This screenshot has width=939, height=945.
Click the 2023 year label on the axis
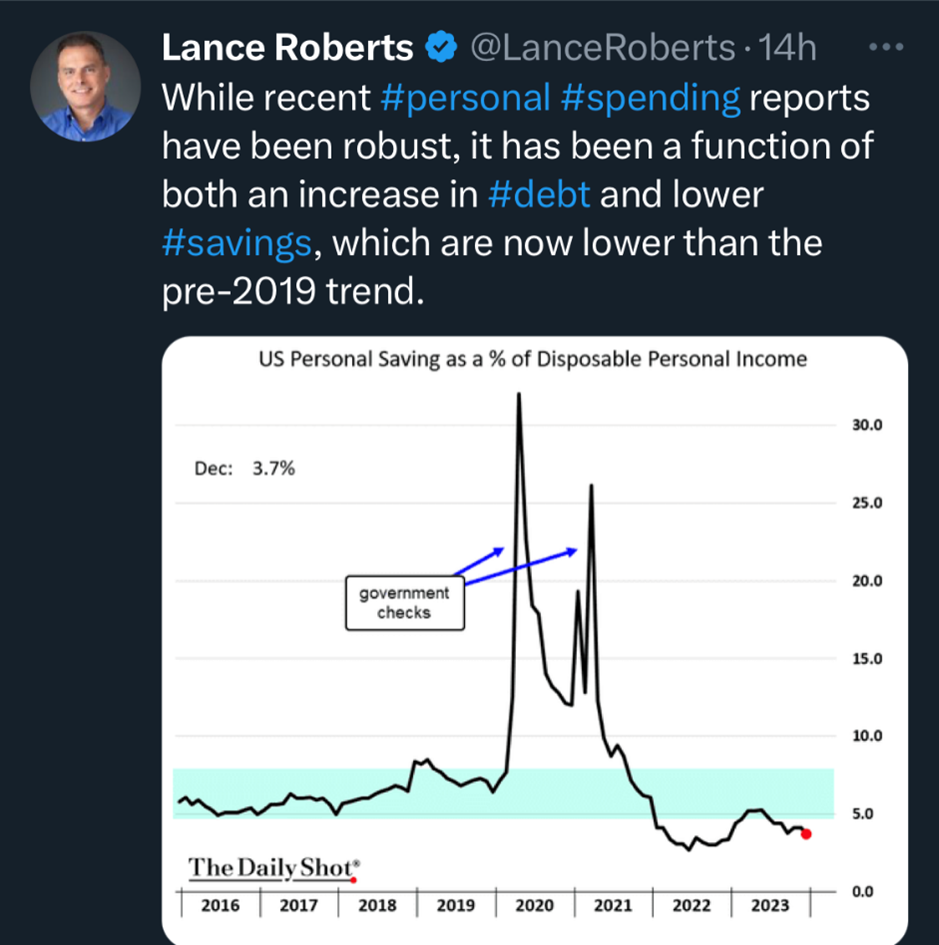tap(769, 905)
